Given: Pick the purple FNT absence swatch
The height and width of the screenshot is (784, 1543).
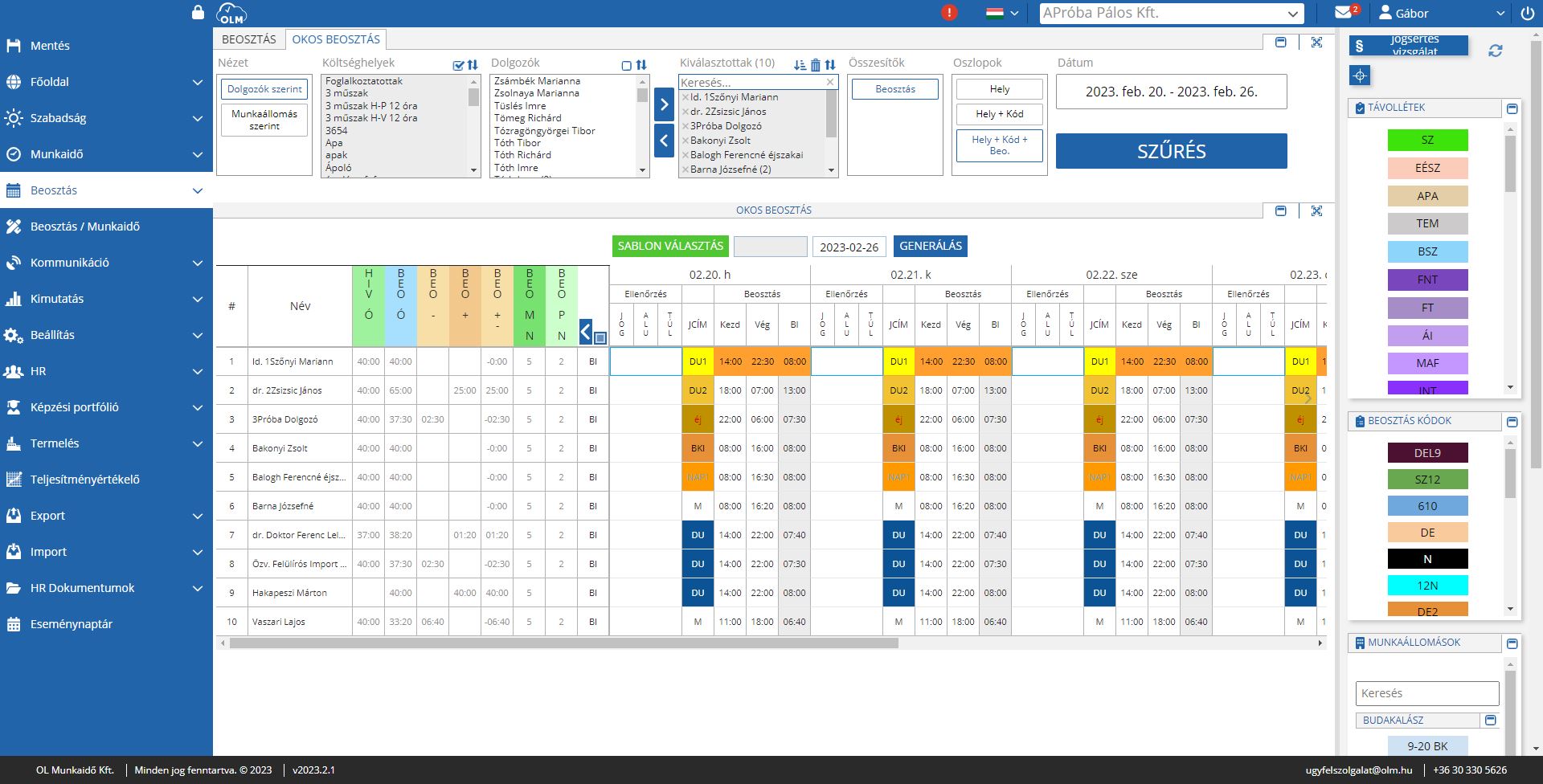Looking at the screenshot, I should pyautogui.click(x=1427, y=280).
